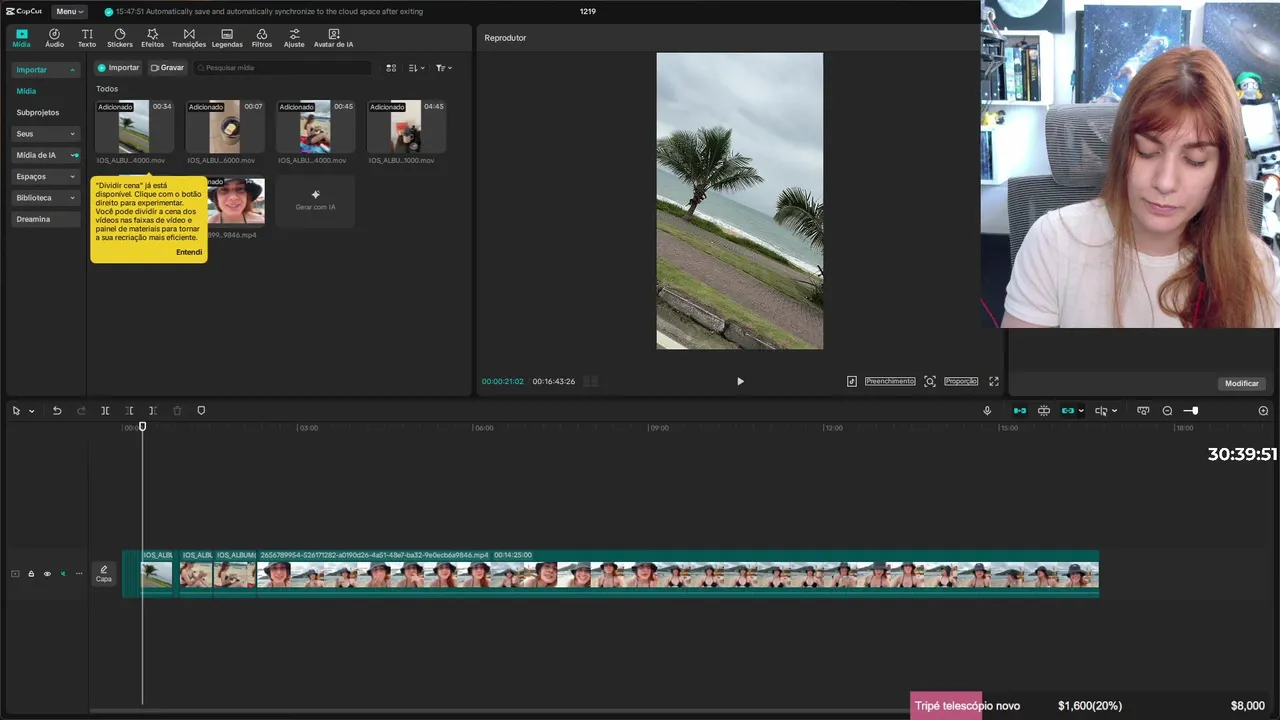This screenshot has width=1280, height=720.
Task: Delete right of playhead split tool
Action: (x=153, y=411)
